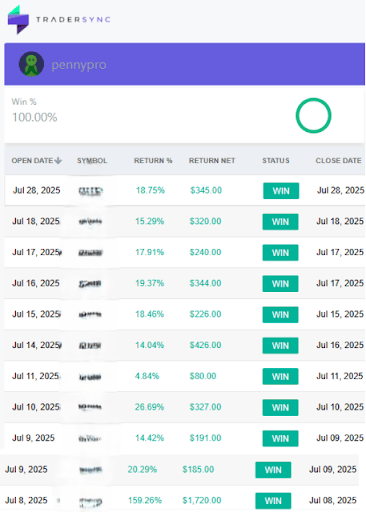Click the green win percentage ring
The image size is (366, 512).
point(313,115)
